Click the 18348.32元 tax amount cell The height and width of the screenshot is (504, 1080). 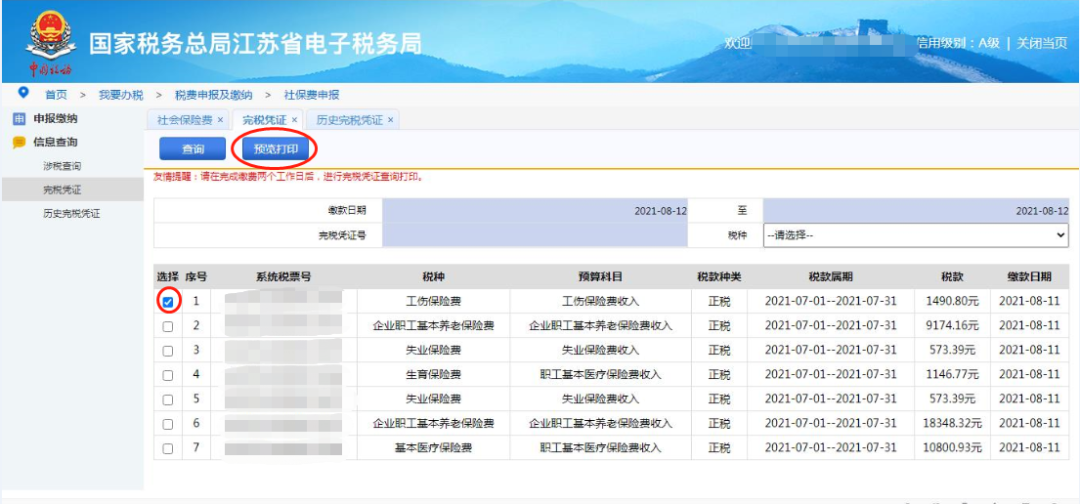(953, 423)
